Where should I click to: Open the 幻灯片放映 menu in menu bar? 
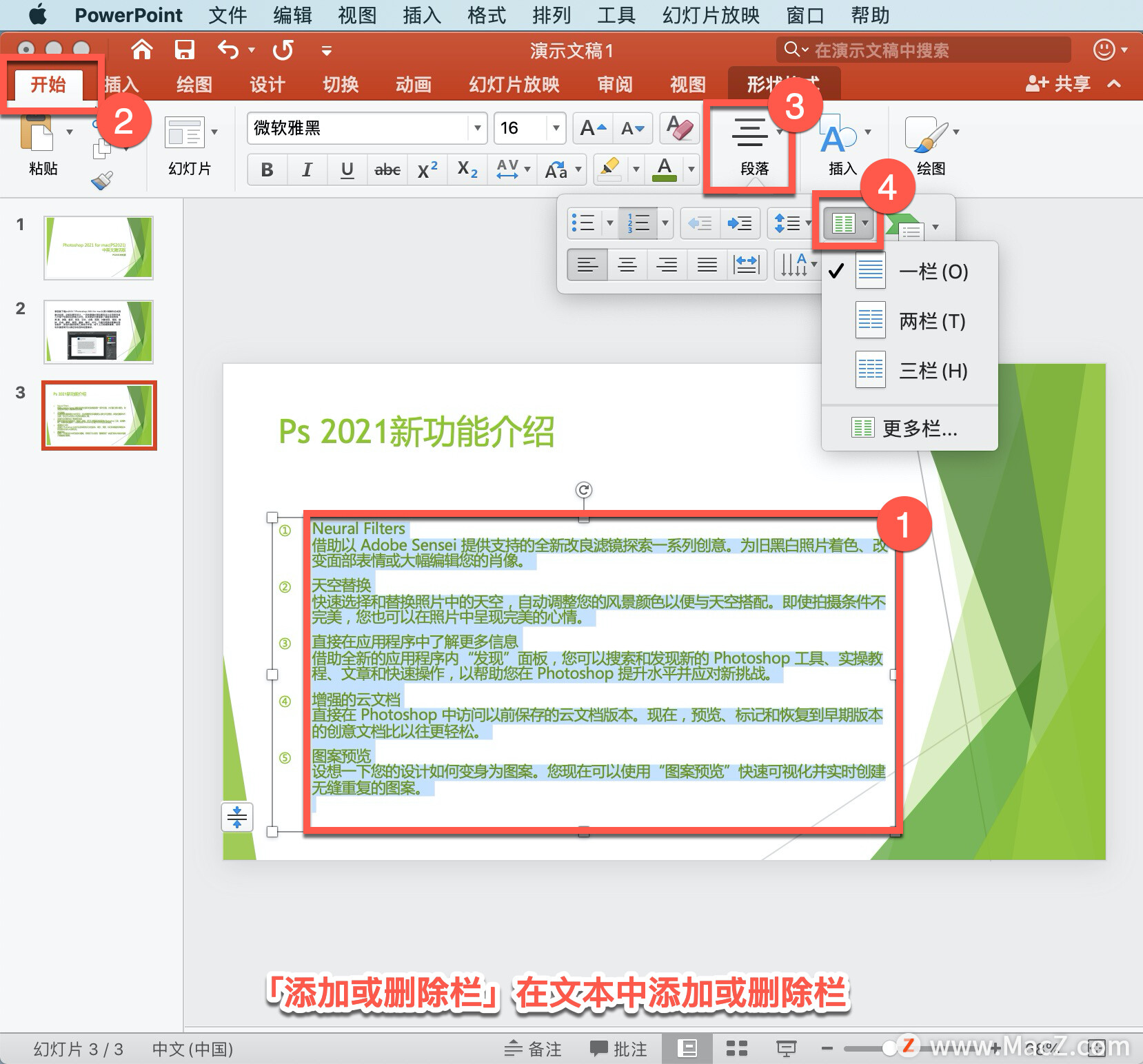(711, 15)
